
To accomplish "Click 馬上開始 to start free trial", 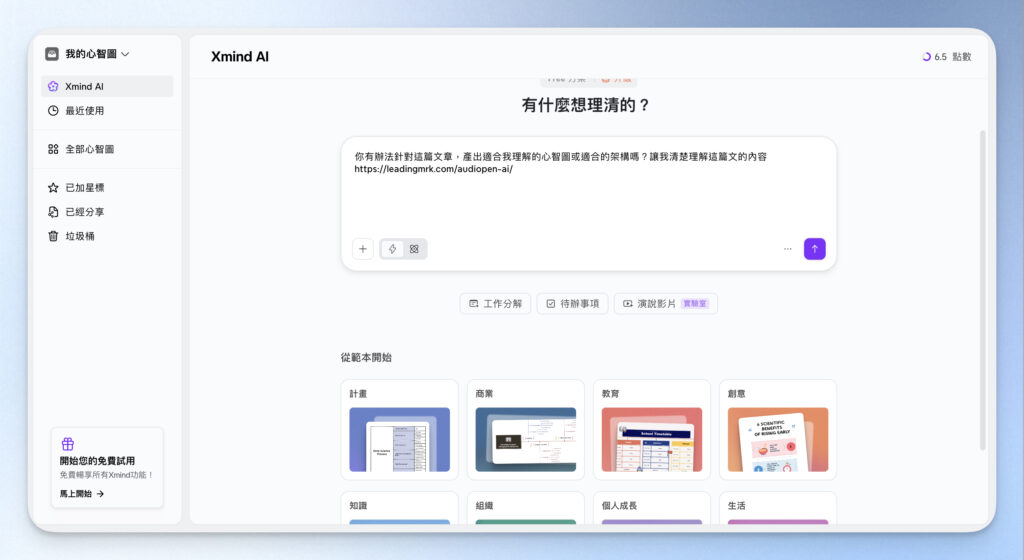I will (82, 494).
